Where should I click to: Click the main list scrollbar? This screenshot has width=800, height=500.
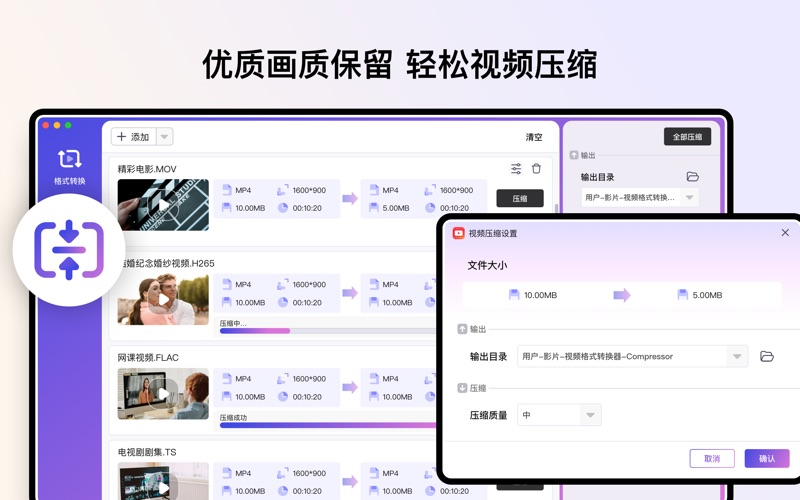[x=557, y=209]
